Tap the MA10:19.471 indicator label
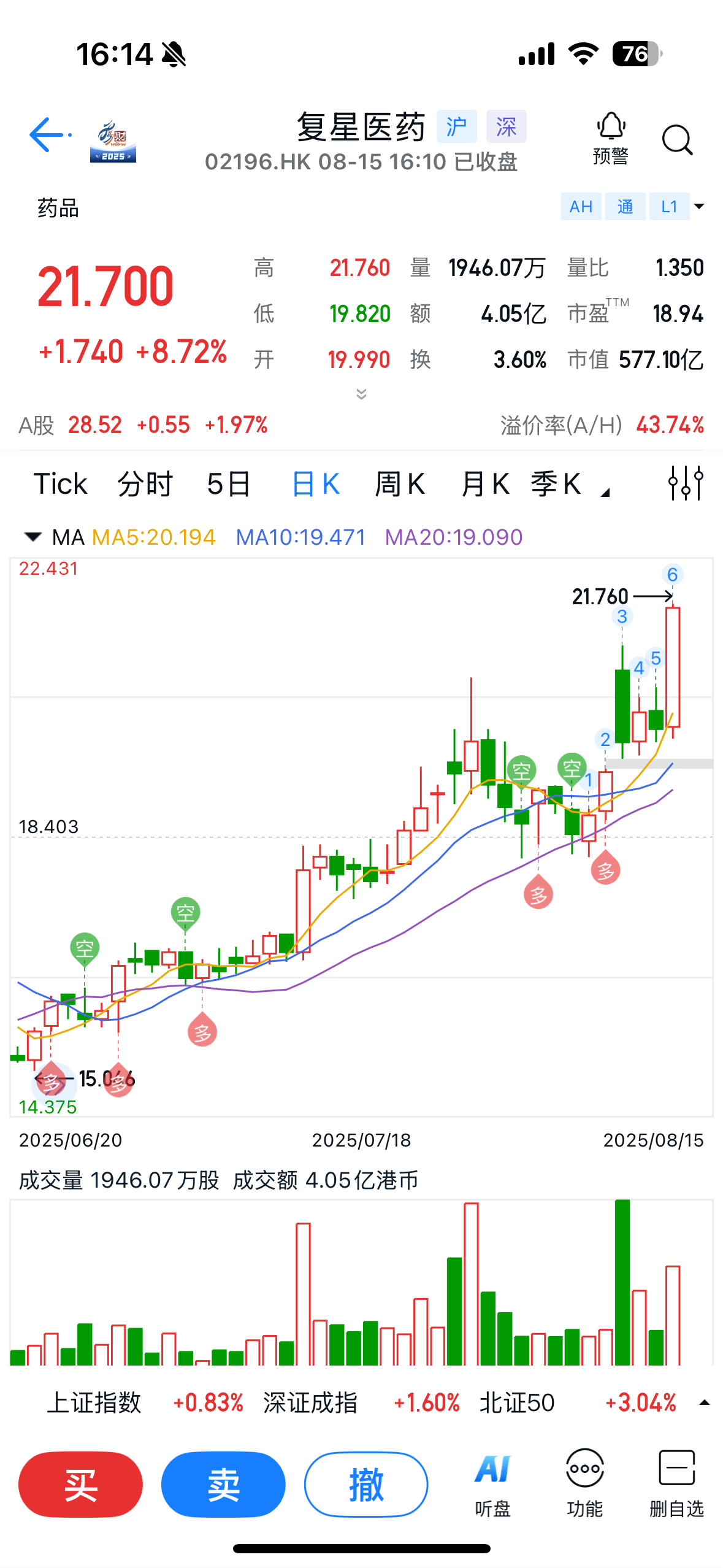Viewport: 723px width, 1568px height. click(300, 537)
